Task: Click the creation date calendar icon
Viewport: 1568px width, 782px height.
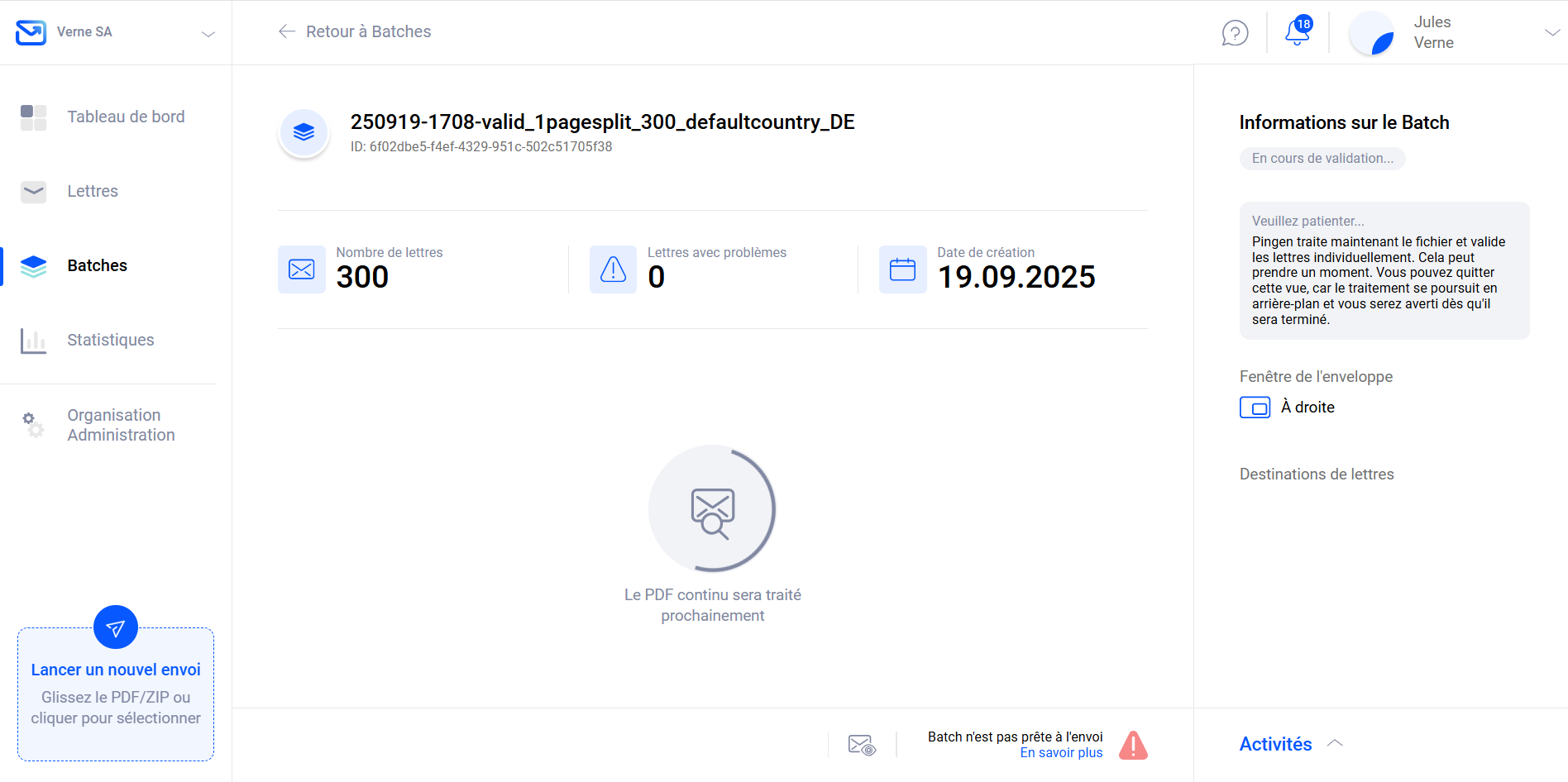Action: point(902,269)
